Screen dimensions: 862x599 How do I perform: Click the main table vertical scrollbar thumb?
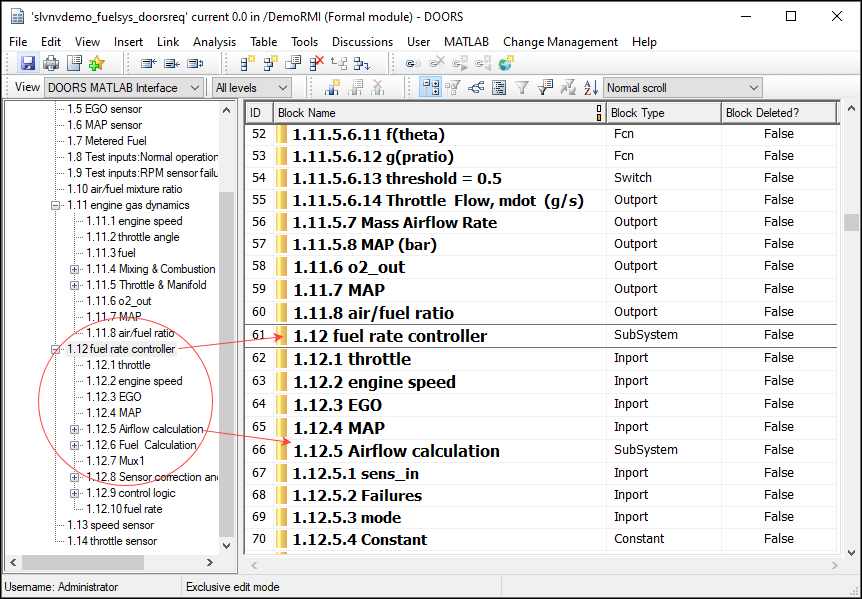(x=851, y=222)
